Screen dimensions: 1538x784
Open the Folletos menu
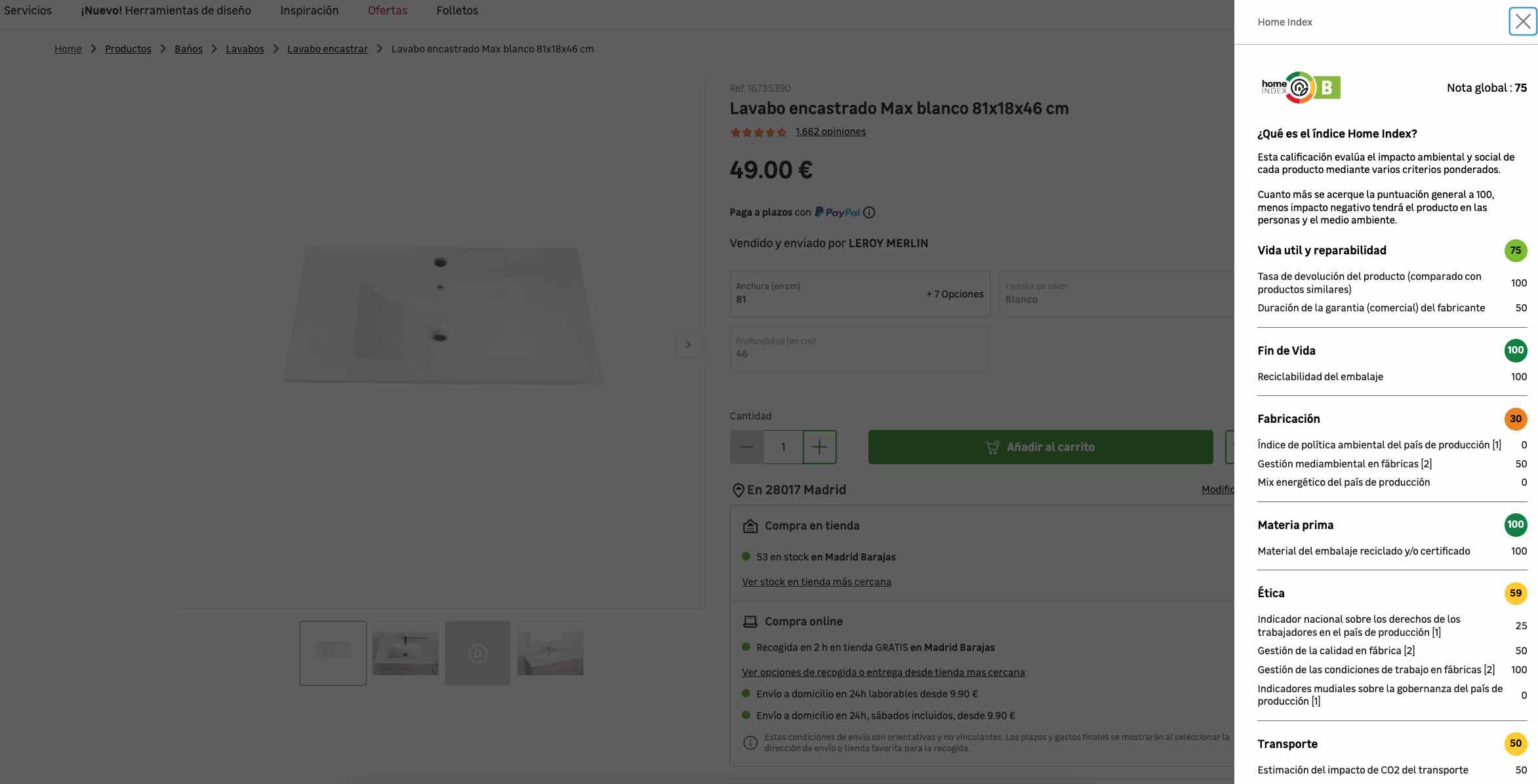(457, 10)
